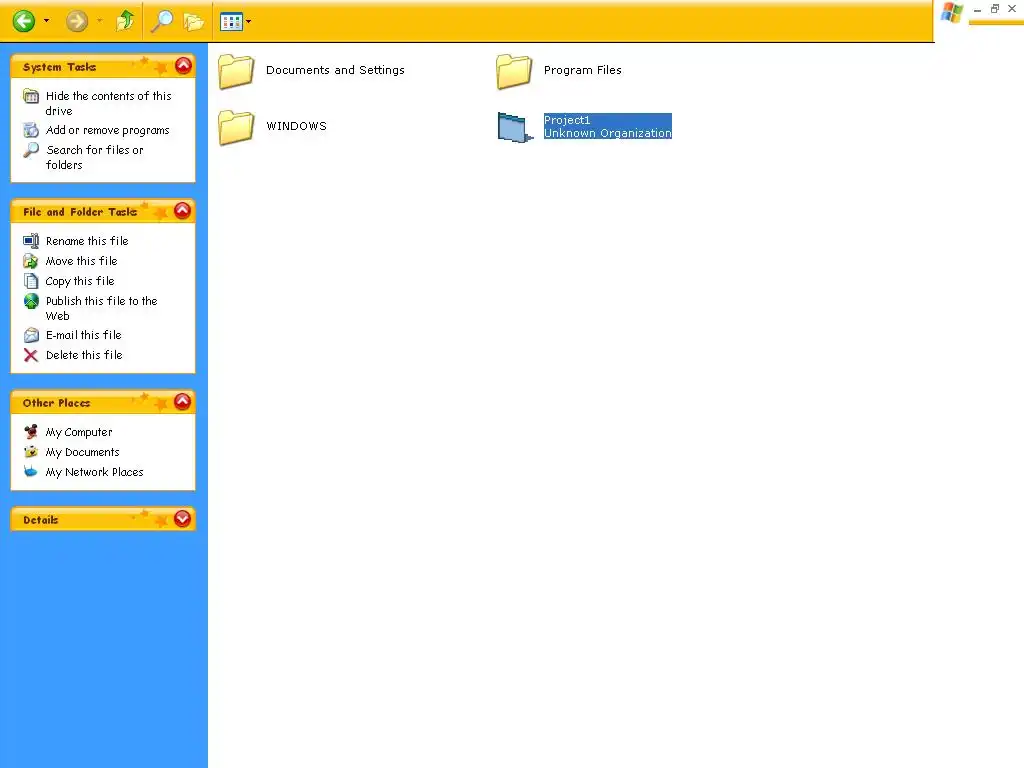
Task: Click the My Computer mouse icon
Action: pos(31,432)
